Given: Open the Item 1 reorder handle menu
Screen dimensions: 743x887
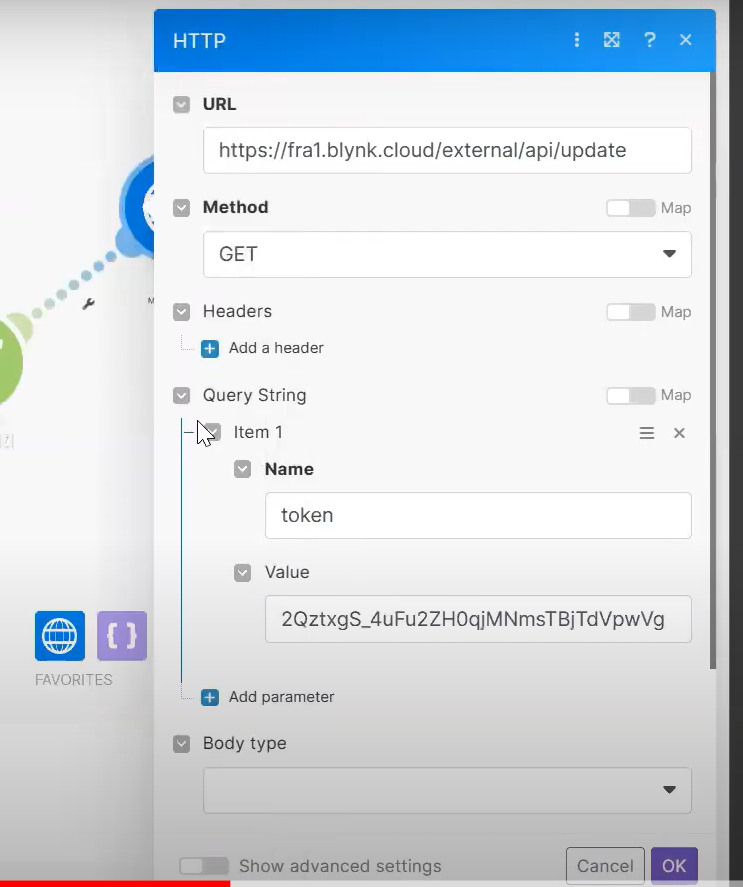Looking at the screenshot, I should 647,433.
